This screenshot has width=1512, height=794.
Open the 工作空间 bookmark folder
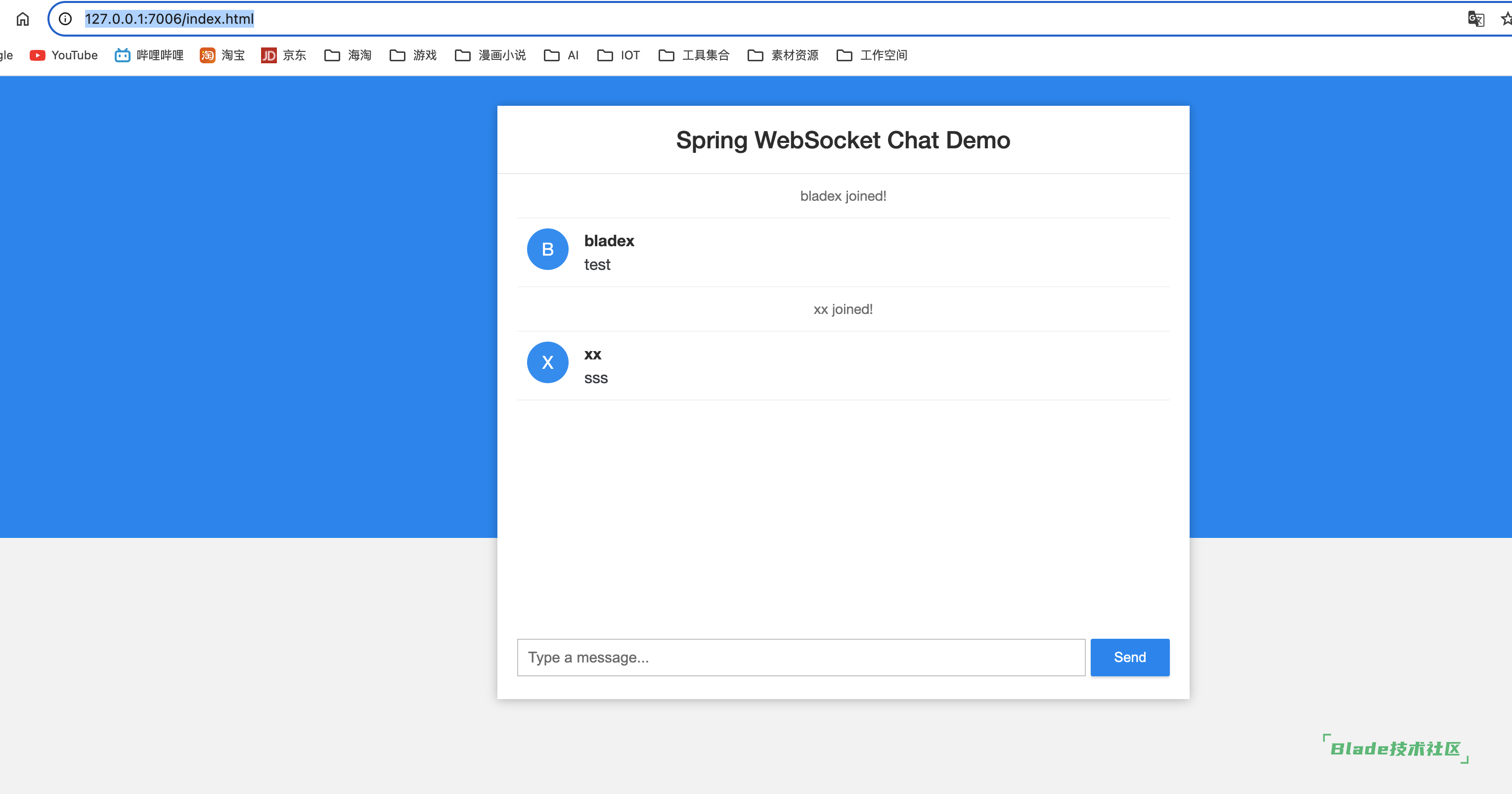(x=872, y=55)
